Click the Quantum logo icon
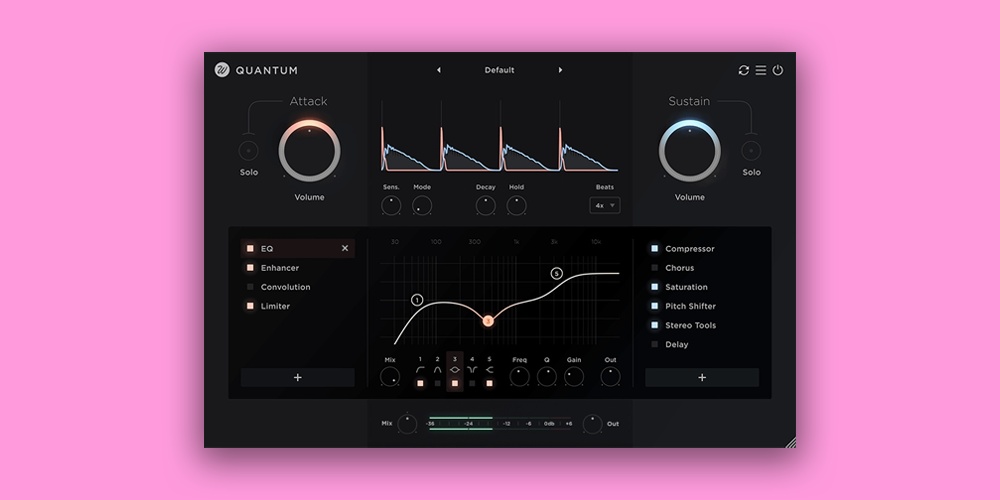The height and width of the screenshot is (500, 1000). tap(222, 70)
